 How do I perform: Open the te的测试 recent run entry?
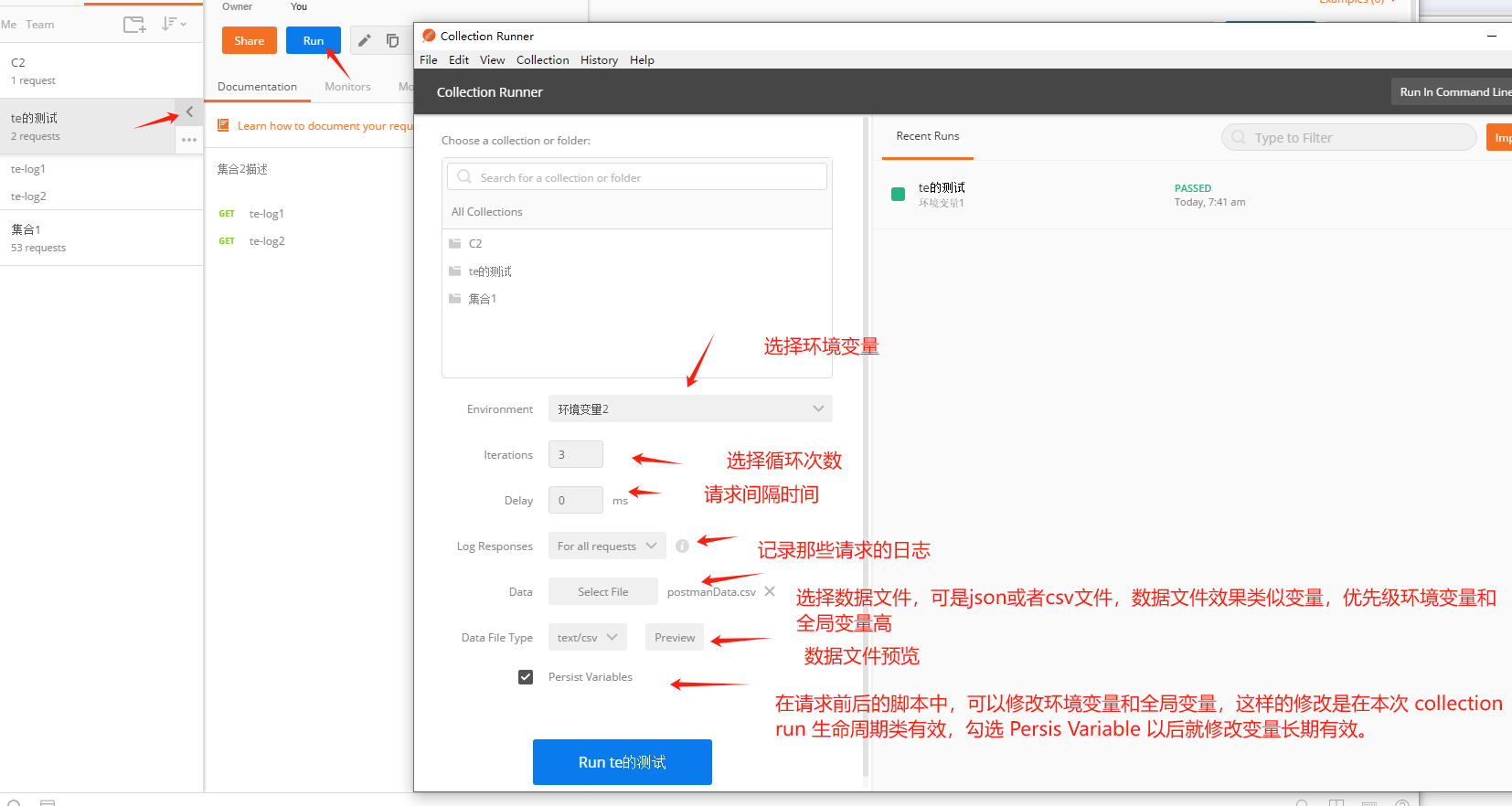coord(1192,195)
